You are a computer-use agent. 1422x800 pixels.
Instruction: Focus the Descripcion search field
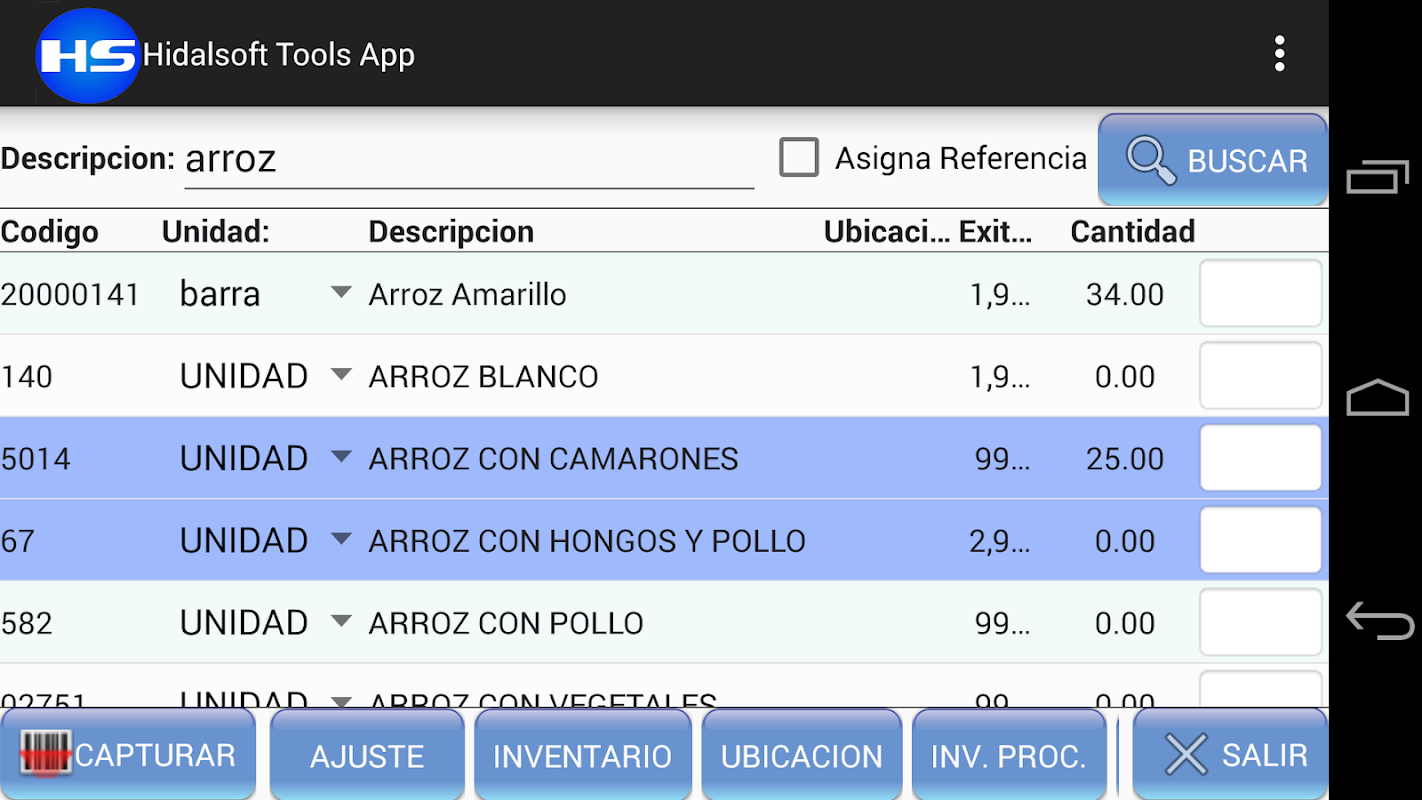coord(468,160)
